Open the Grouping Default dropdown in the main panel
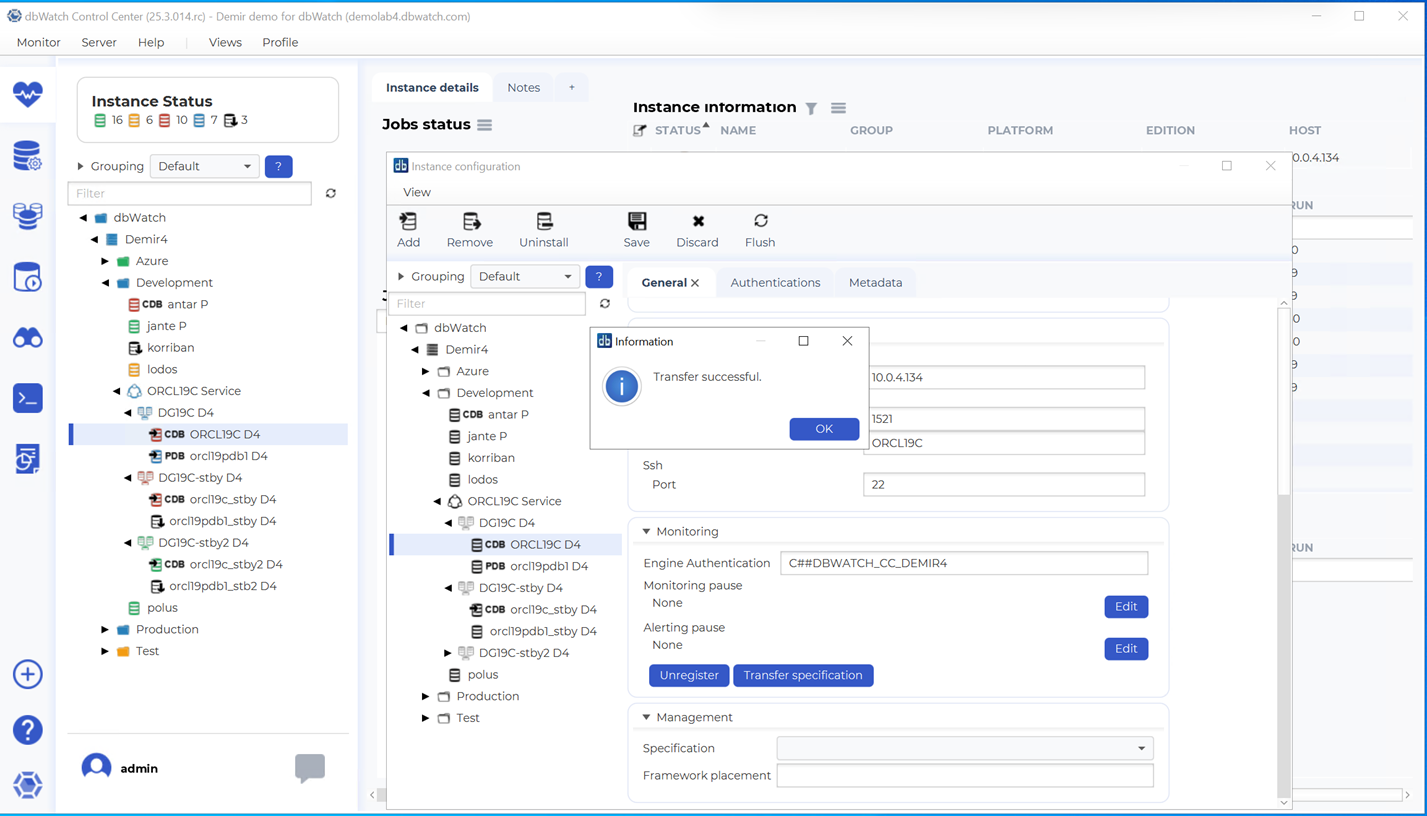The image size is (1427, 816). click(204, 166)
